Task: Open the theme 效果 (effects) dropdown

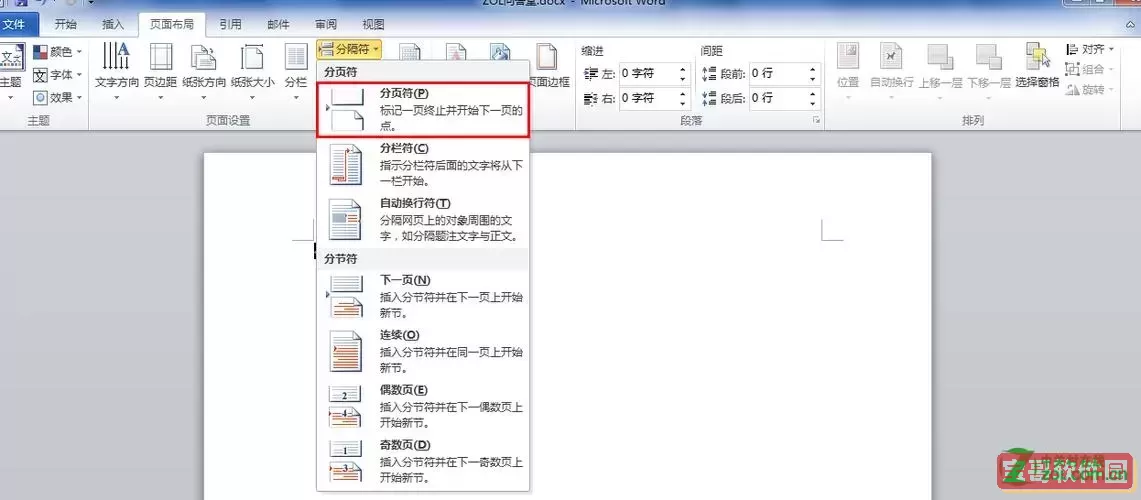Action: click(57, 97)
